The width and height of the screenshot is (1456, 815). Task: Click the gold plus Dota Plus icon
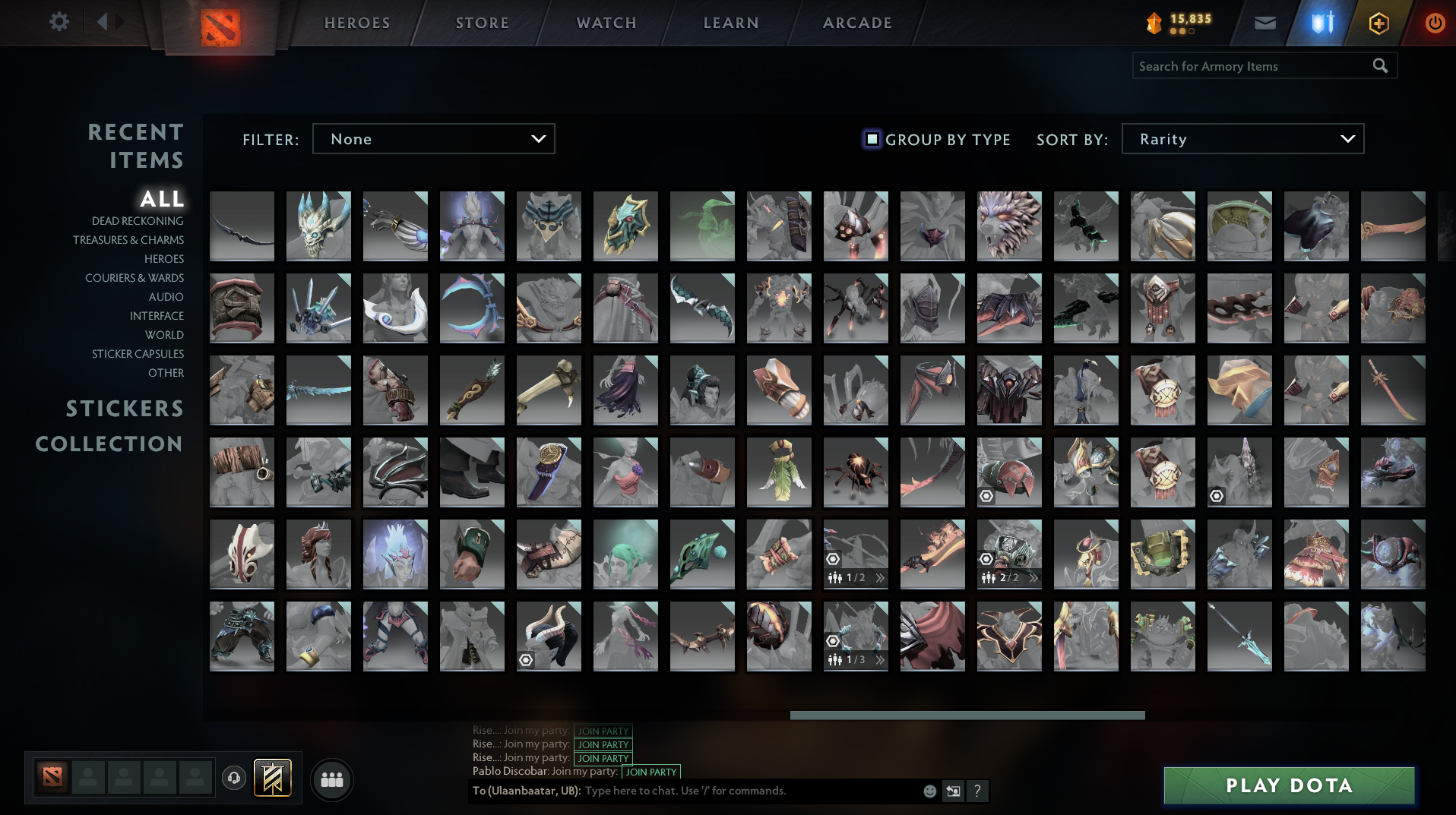pos(1378,22)
